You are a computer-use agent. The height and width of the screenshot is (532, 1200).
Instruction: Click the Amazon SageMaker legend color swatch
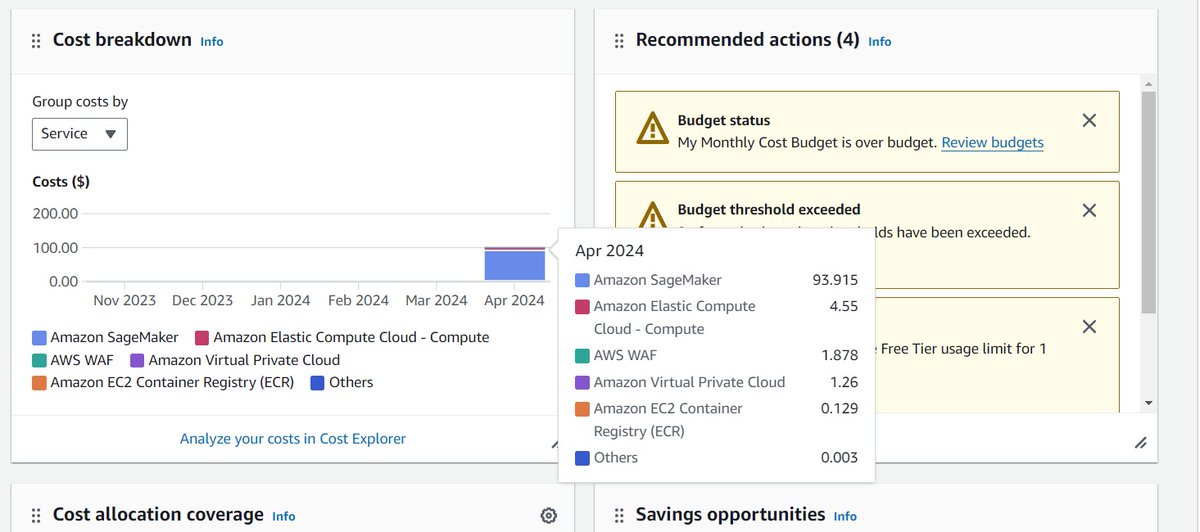[x=39, y=338]
